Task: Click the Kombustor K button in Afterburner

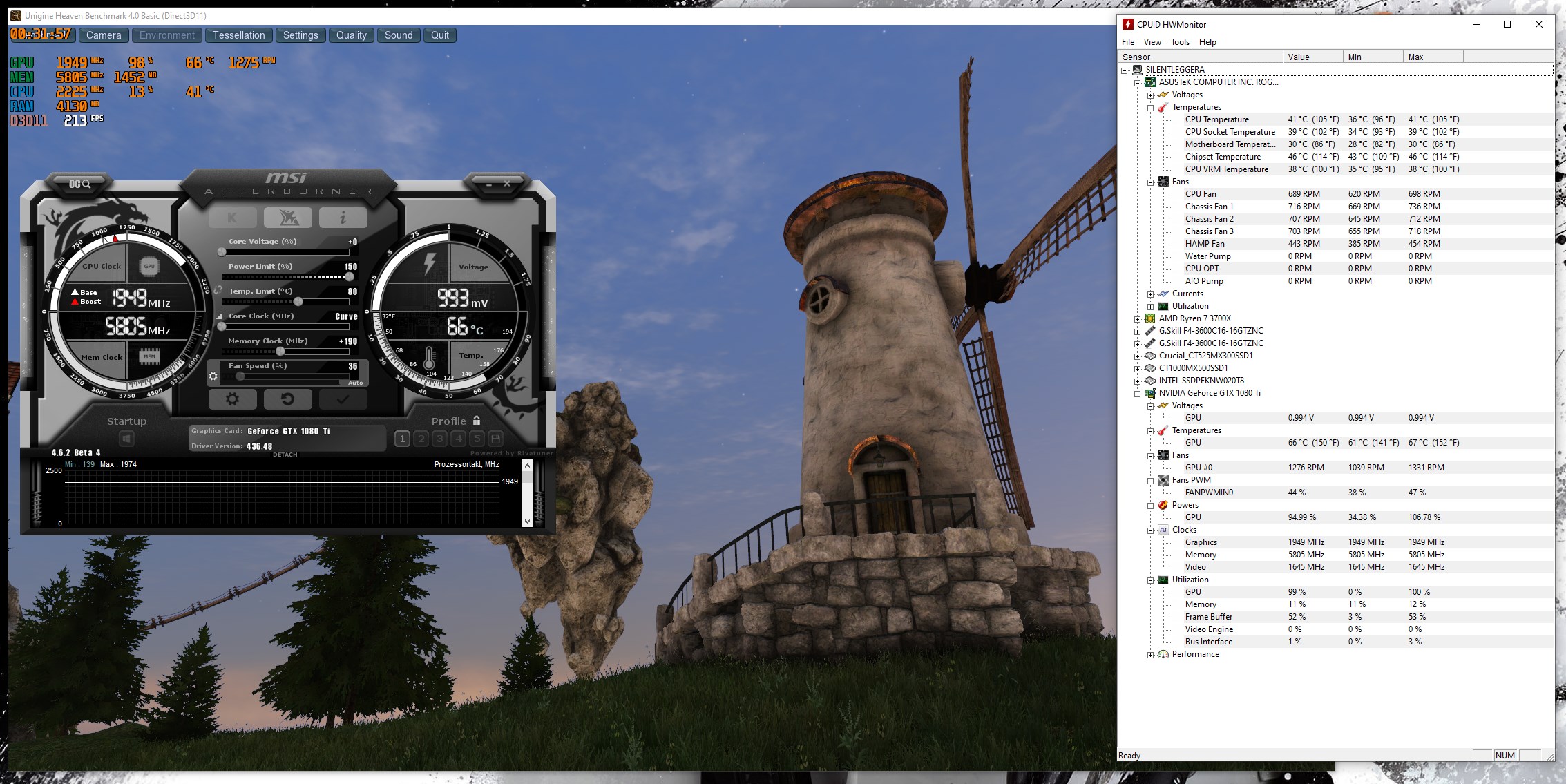Action: point(232,218)
